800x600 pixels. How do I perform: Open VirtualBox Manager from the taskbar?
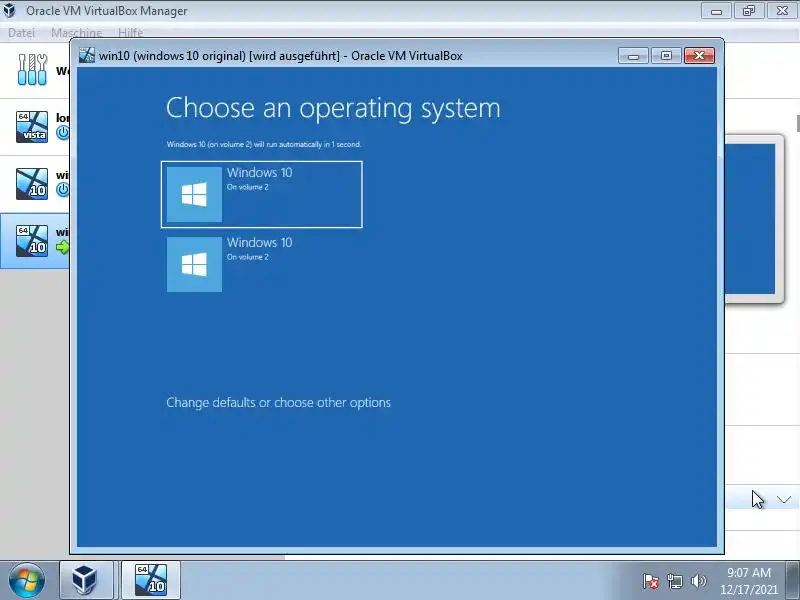(85, 580)
